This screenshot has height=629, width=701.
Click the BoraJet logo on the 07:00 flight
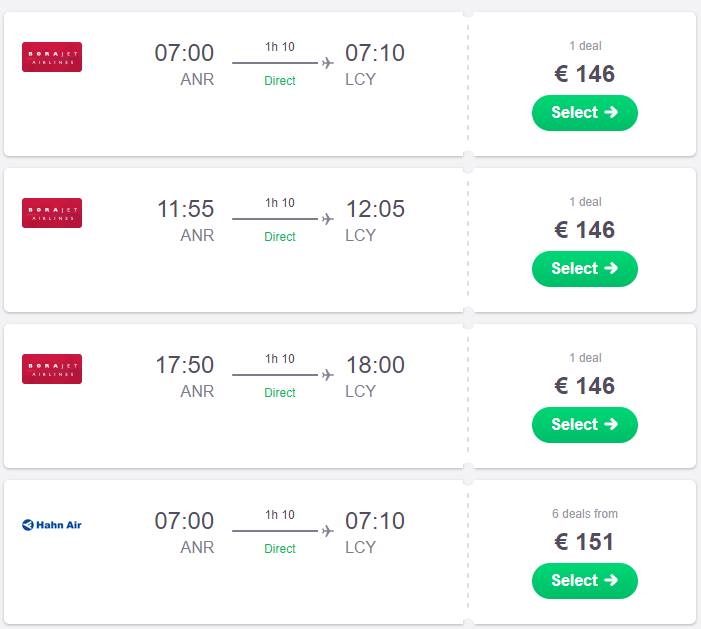52,57
